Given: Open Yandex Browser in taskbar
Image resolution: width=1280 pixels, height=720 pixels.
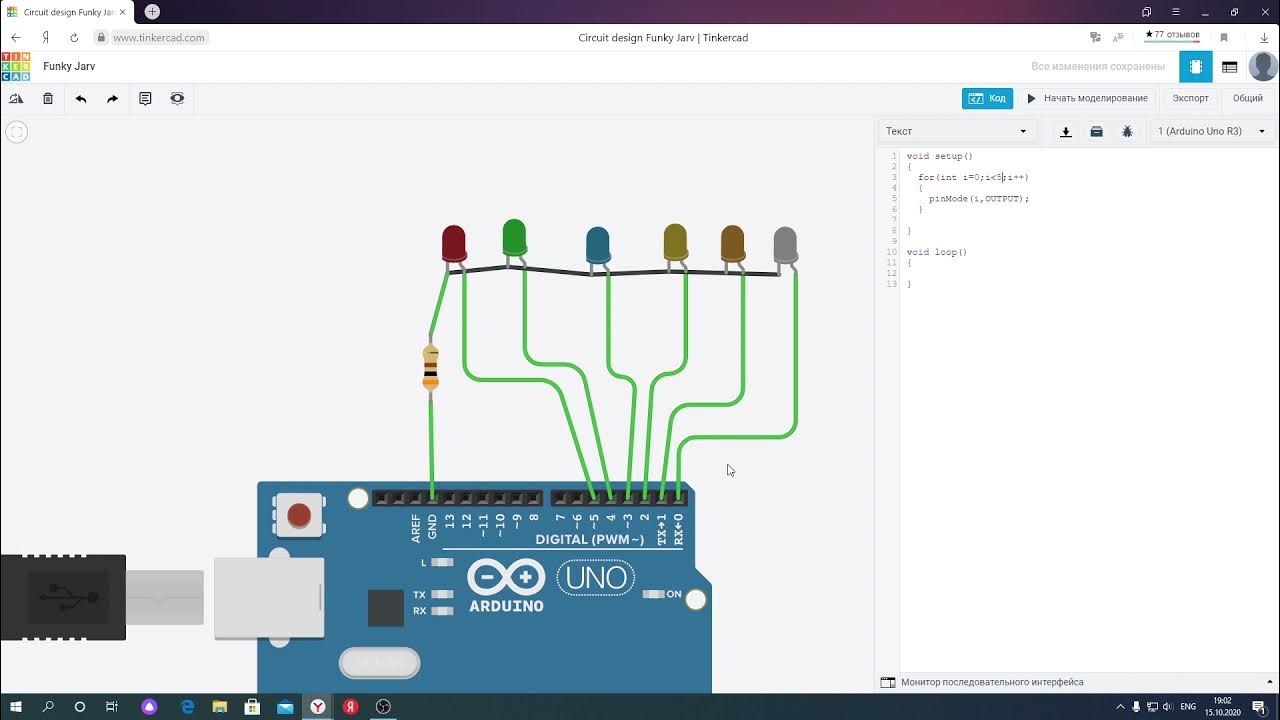Looking at the screenshot, I should pos(317,706).
